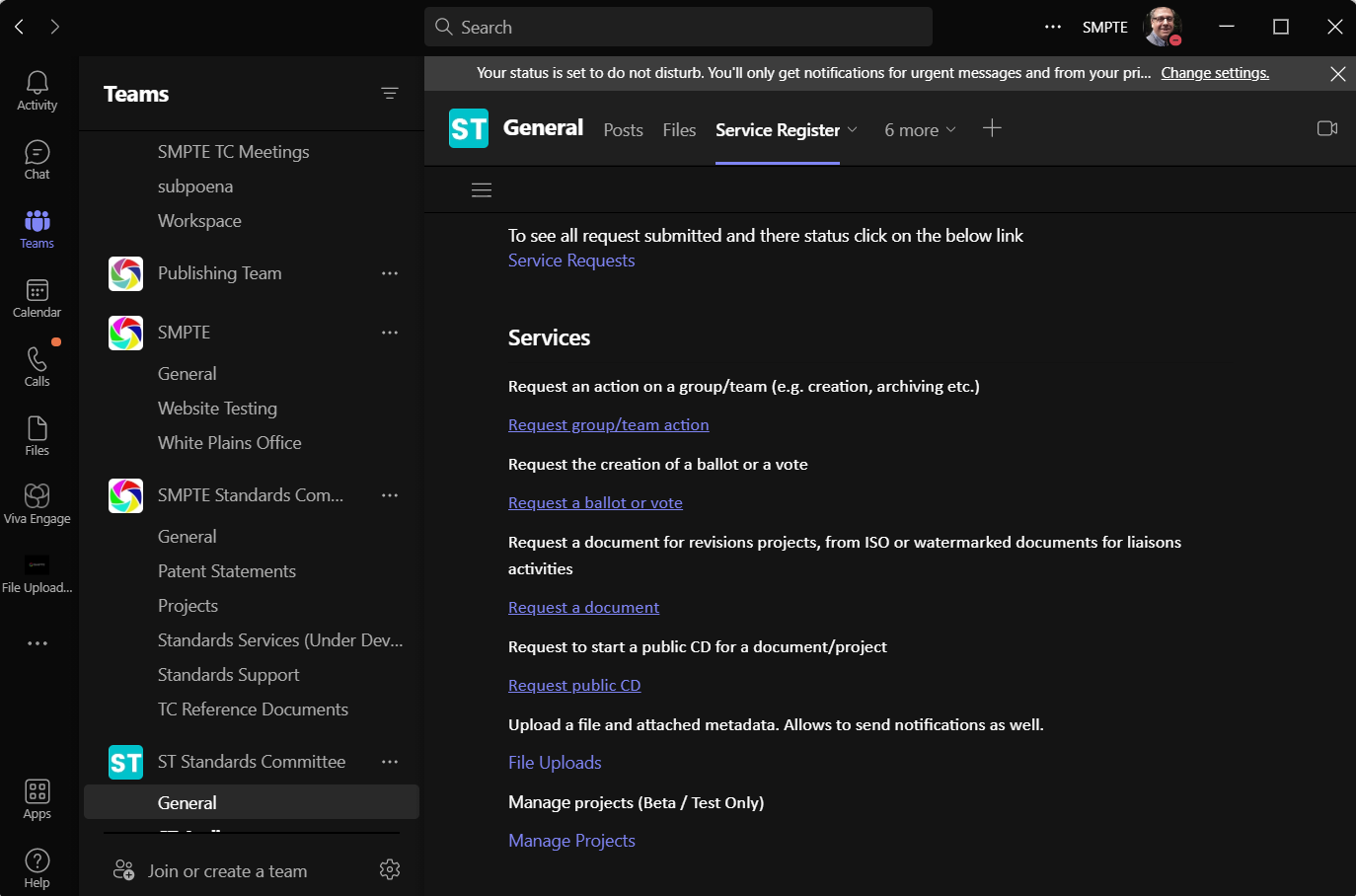Viewport: 1356px width, 896px height.
Task: Expand the '6 more' tabs dropdown
Action: point(920,130)
